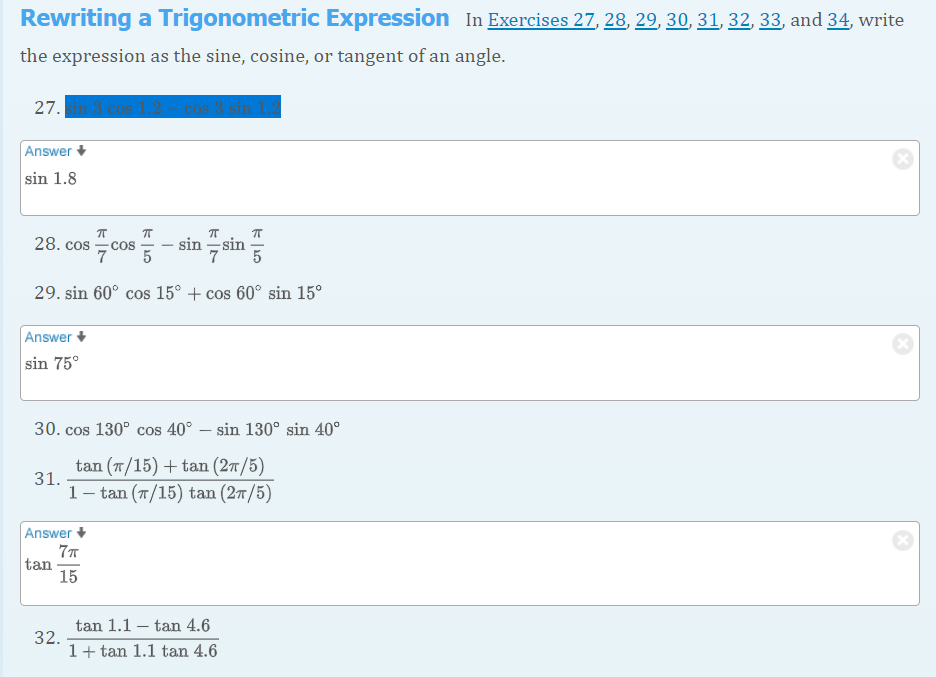The width and height of the screenshot is (936, 677).
Task: Toggle the Answer section for Exercise 27
Action: (x=48, y=151)
